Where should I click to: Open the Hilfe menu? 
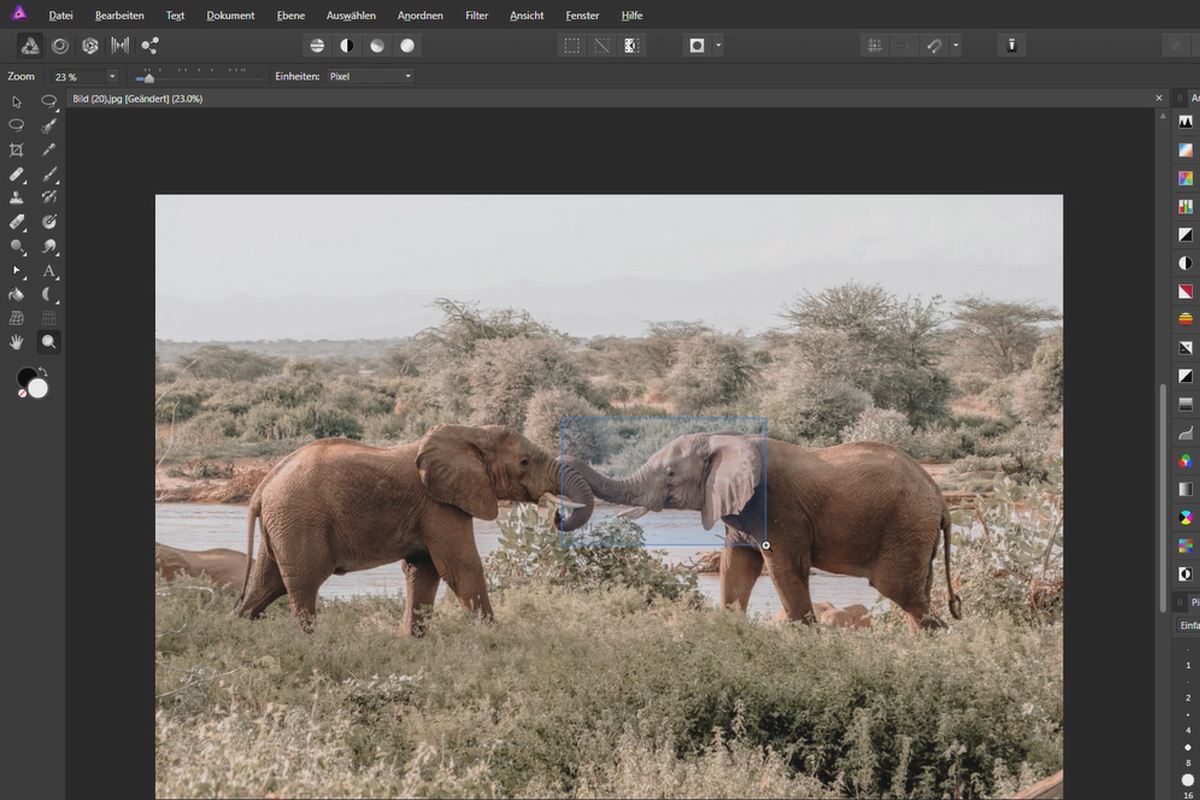(632, 15)
